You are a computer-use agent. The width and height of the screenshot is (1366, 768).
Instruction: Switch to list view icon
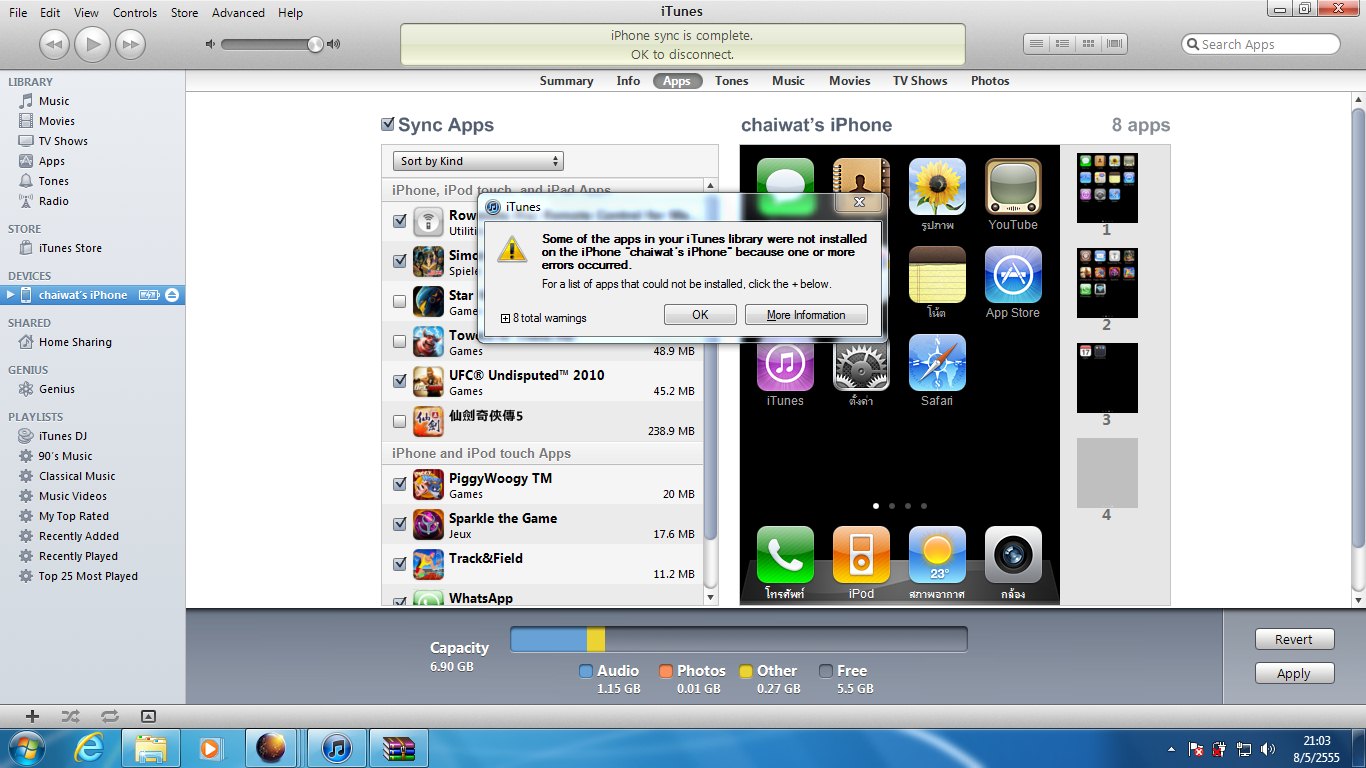1036,44
